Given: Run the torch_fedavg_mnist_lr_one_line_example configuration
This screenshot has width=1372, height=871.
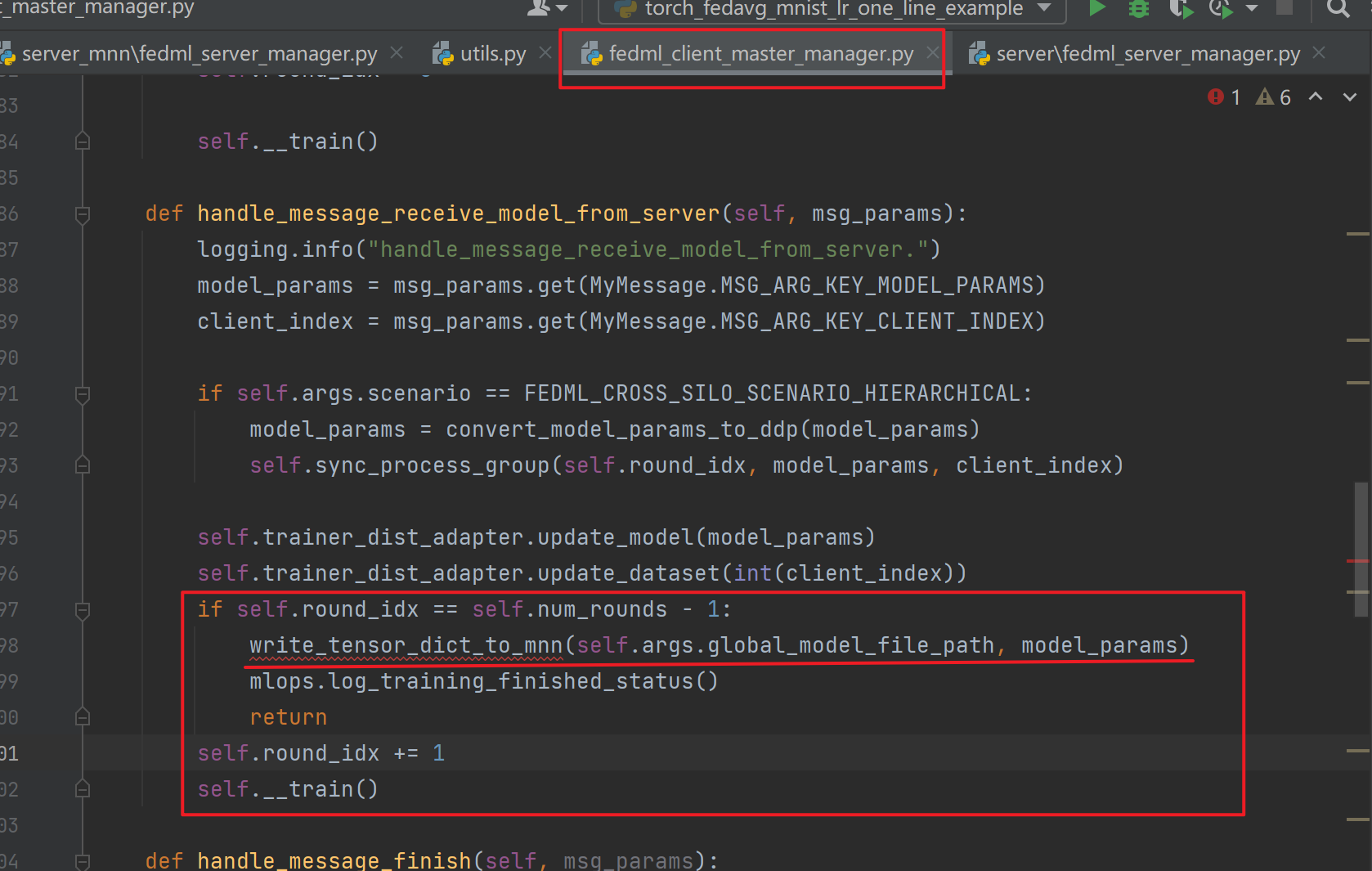Looking at the screenshot, I should pyautogui.click(x=1096, y=10).
